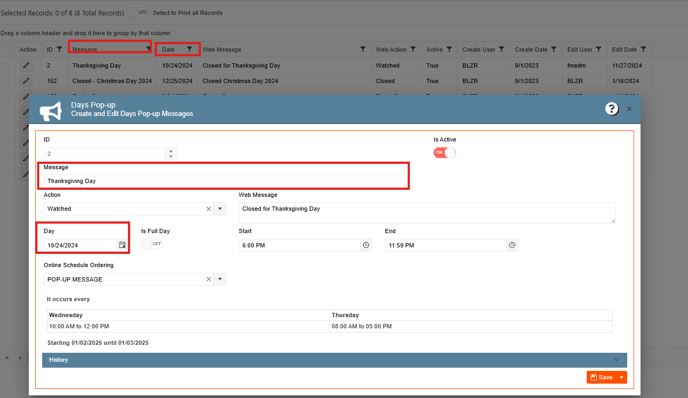Image resolution: width=688 pixels, height=398 pixels.
Task: Sort by Message column header
Action: point(85,49)
